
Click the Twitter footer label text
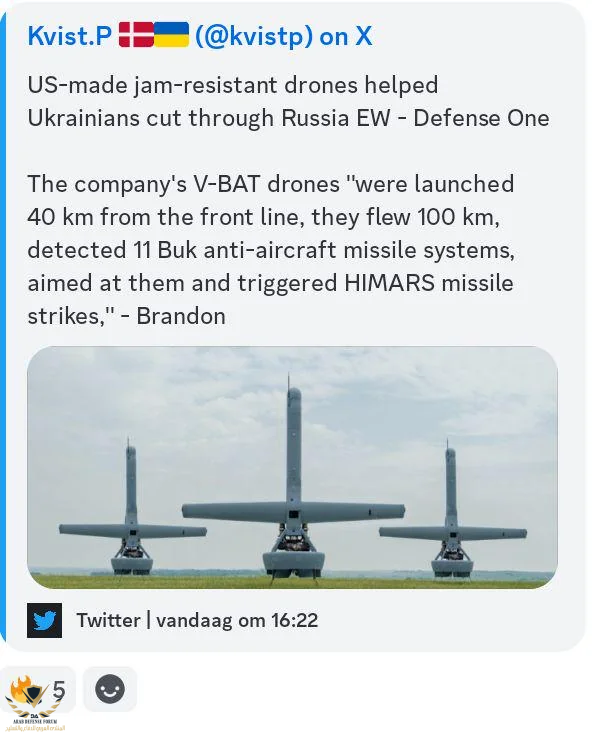[108, 620]
